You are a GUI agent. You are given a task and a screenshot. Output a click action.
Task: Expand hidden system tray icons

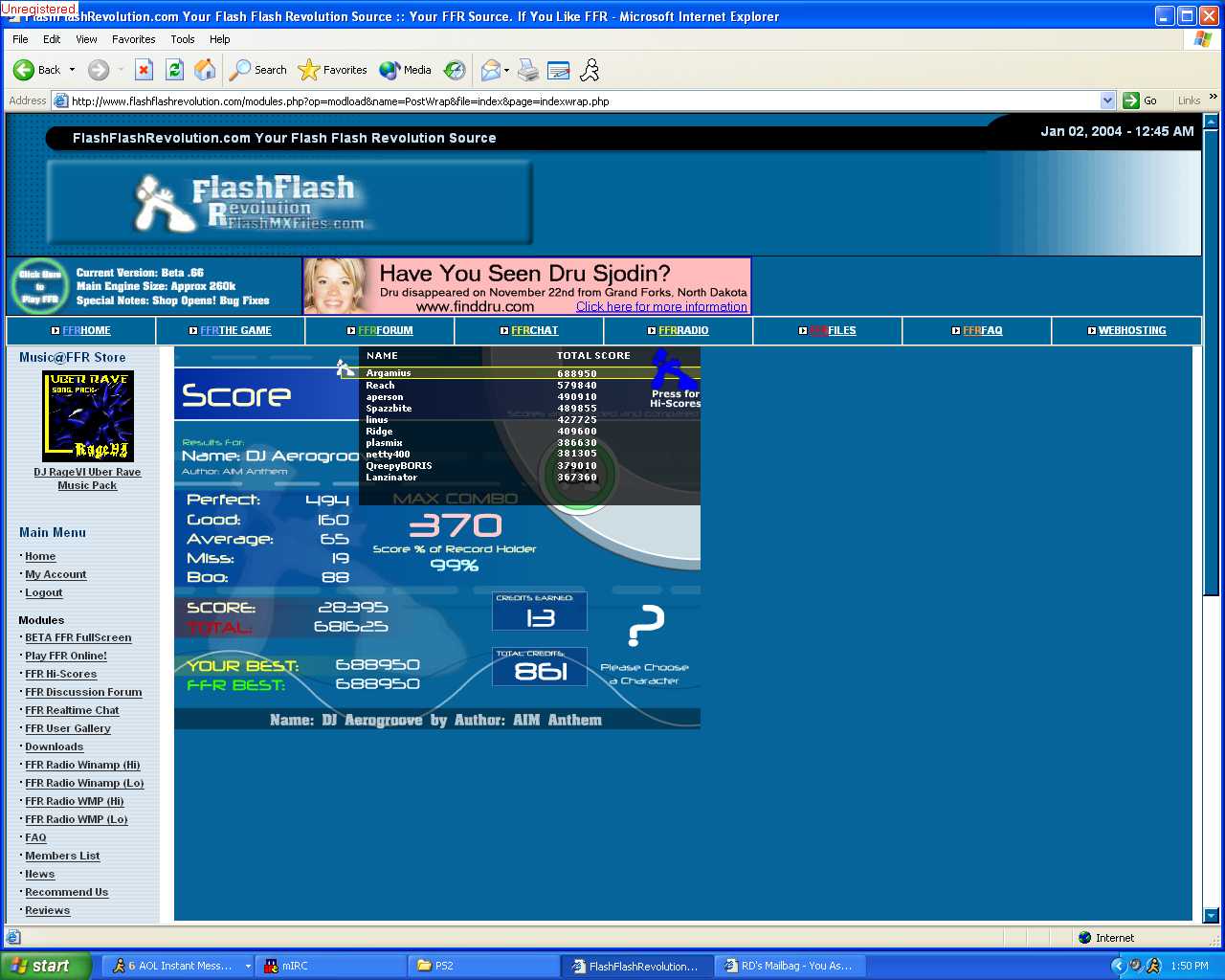(1118, 966)
